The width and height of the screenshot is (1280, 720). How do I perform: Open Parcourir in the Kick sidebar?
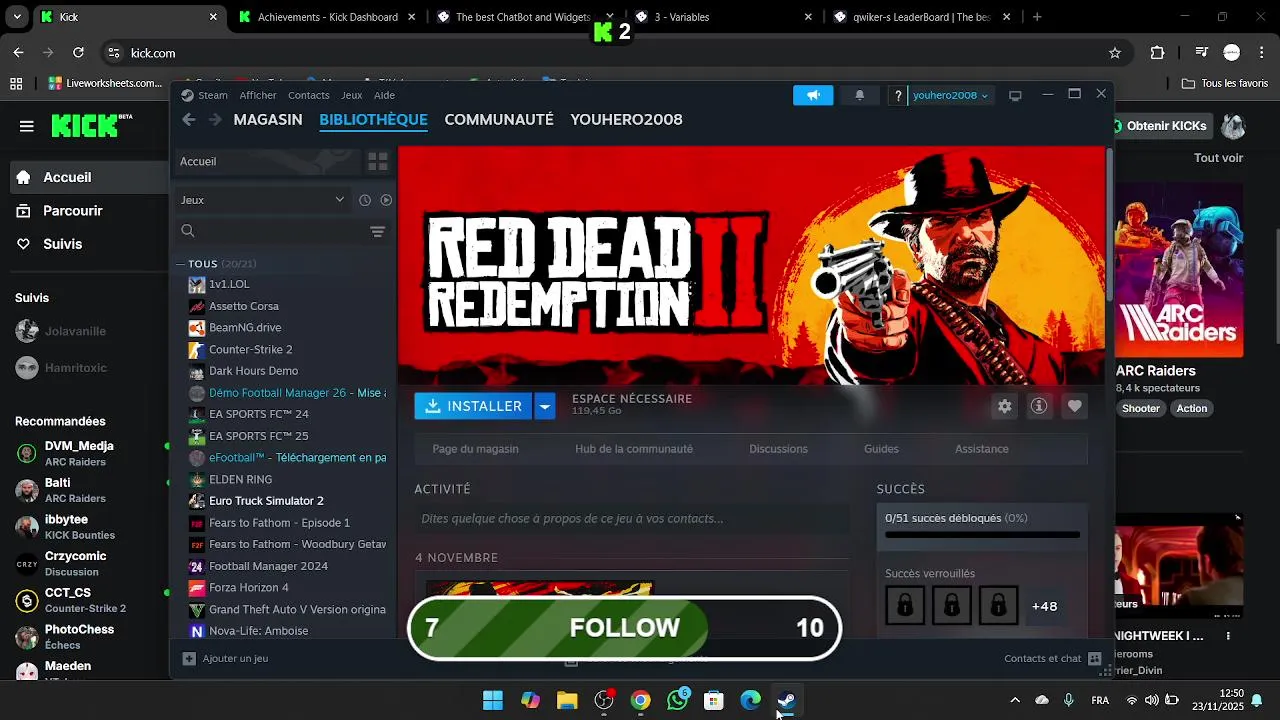pyautogui.click(x=72, y=211)
